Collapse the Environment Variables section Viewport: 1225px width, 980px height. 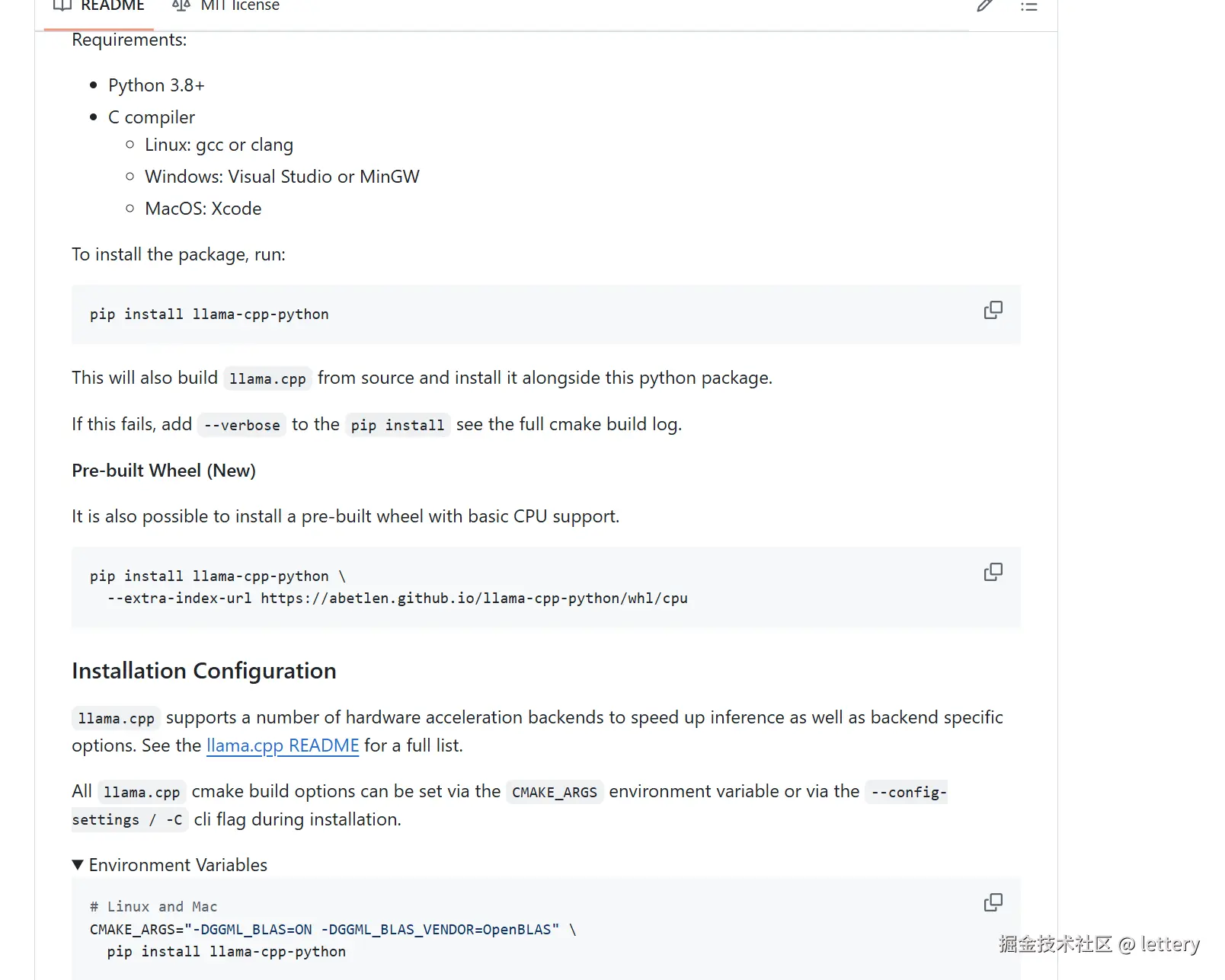pos(78,865)
